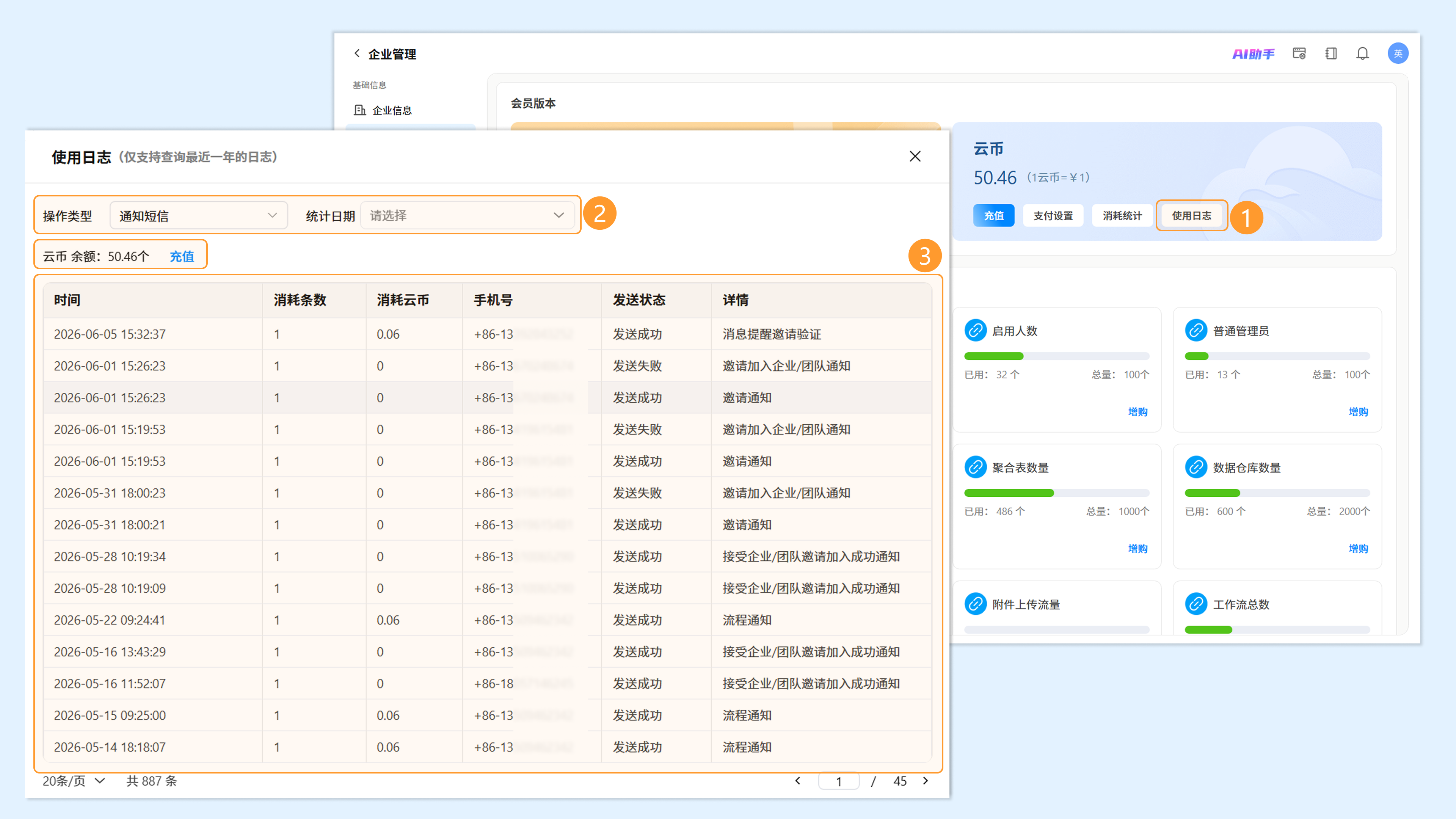
Task: Open 消耗统计
Action: click(1122, 215)
